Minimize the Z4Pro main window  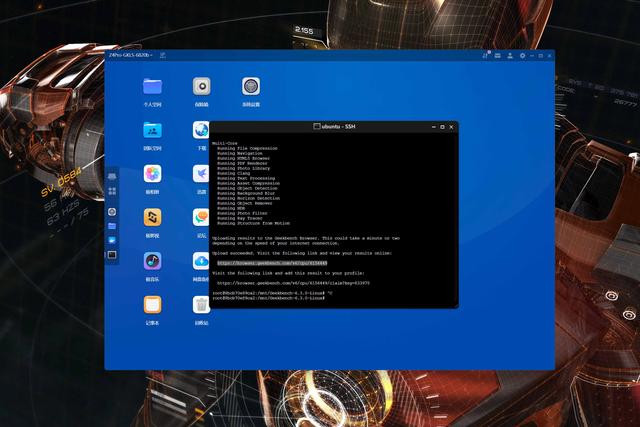click(x=532, y=56)
